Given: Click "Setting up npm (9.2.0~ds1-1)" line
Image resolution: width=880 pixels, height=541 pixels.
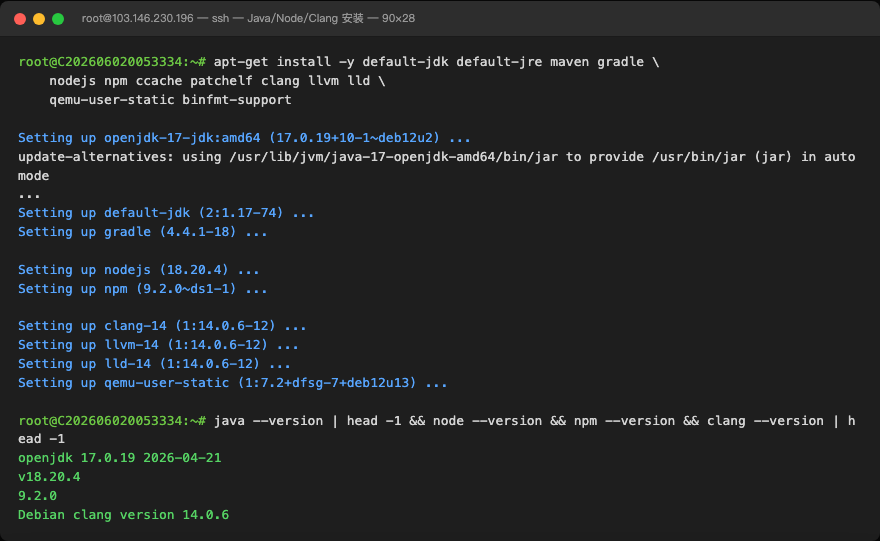Looking at the screenshot, I should click(143, 289).
